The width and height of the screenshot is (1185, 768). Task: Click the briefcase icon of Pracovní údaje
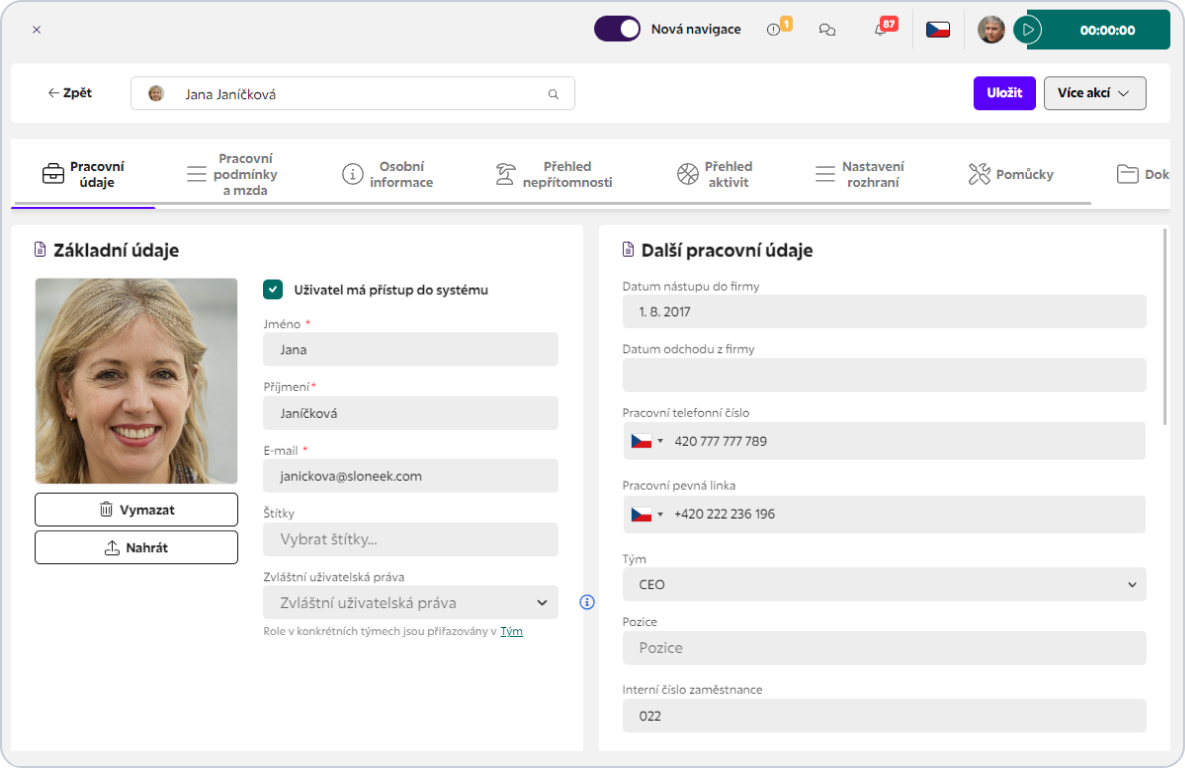(53, 174)
